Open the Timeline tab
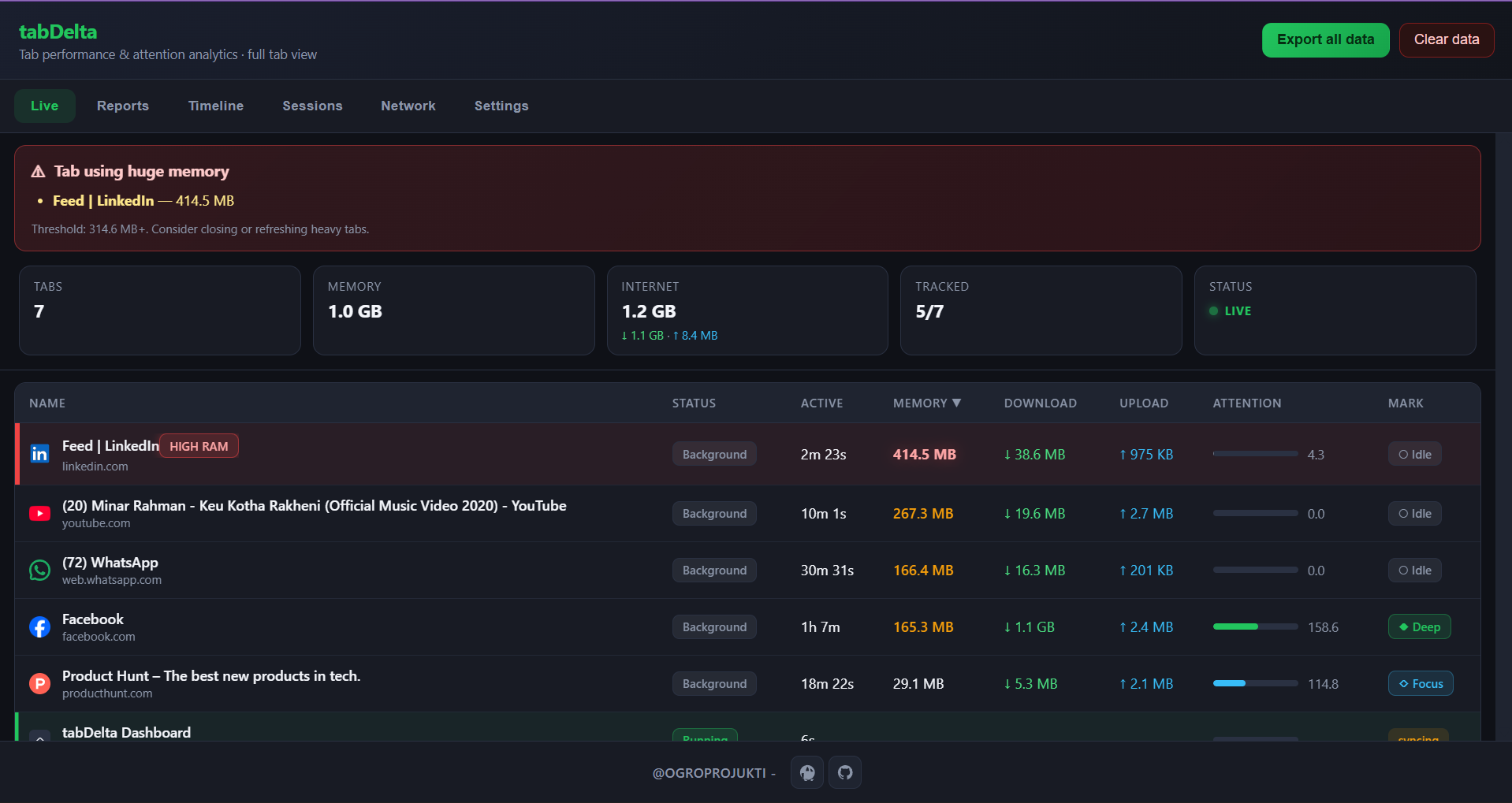Image resolution: width=1512 pixels, height=803 pixels. point(216,106)
